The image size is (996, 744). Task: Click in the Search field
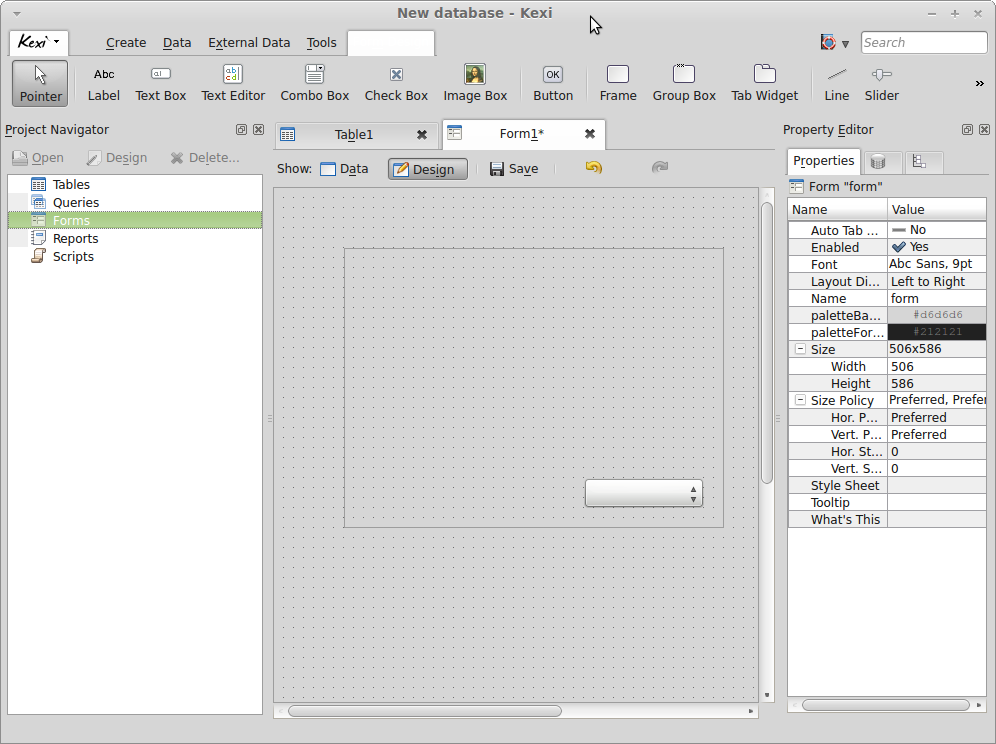point(923,42)
